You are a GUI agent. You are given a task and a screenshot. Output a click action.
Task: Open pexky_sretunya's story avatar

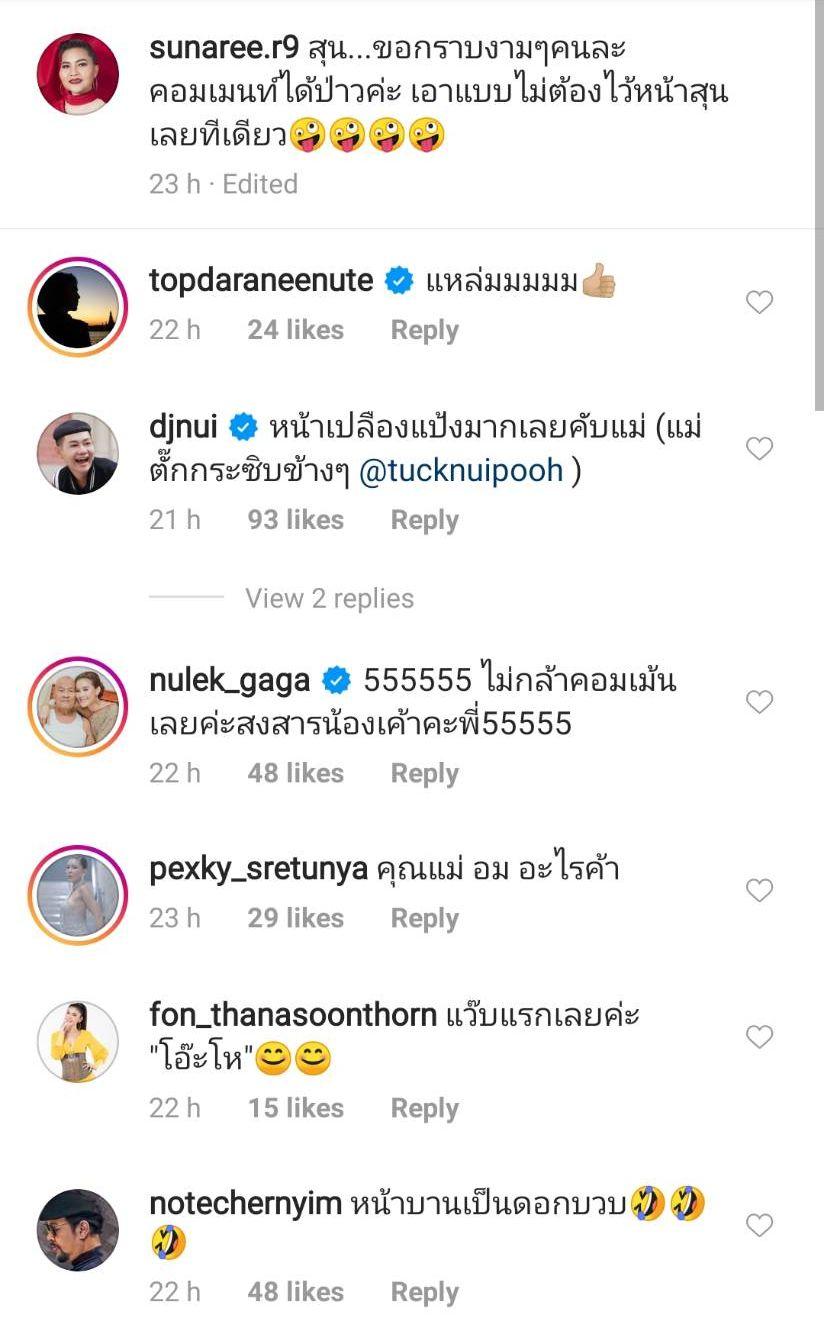pyautogui.click(x=78, y=894)
